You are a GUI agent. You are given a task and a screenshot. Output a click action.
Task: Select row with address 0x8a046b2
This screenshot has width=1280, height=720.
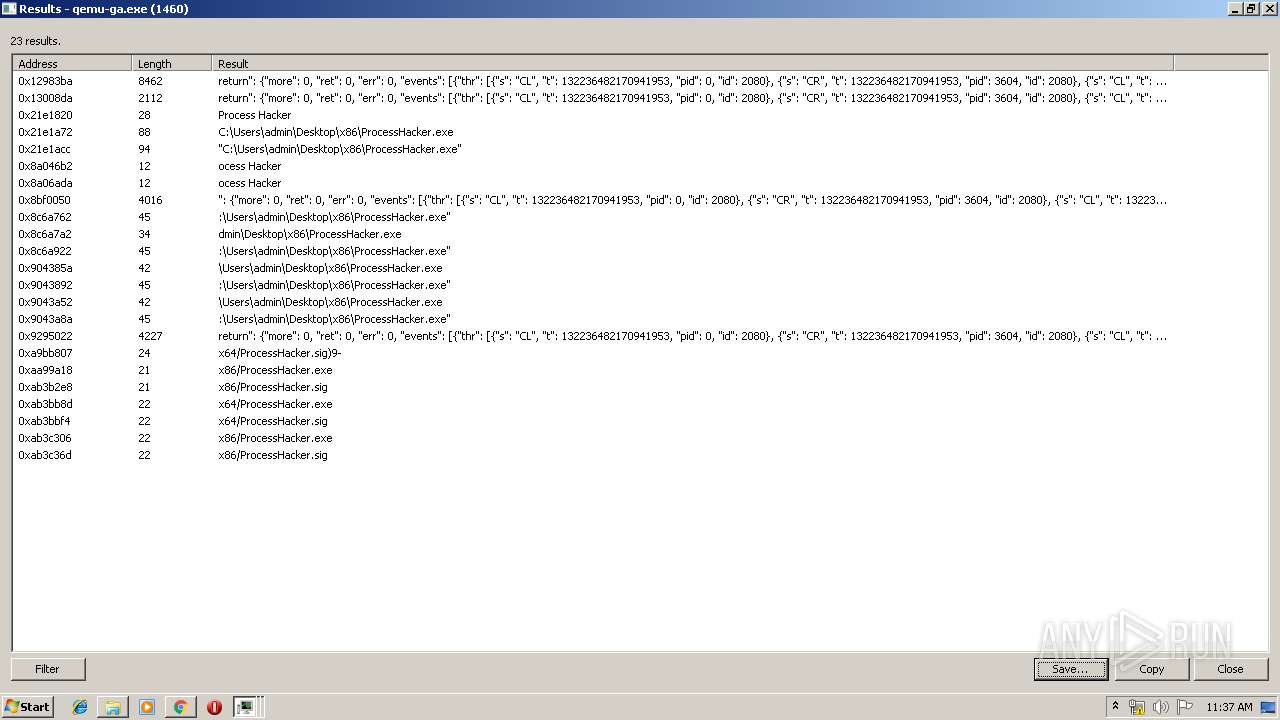(x=593, y=166)
